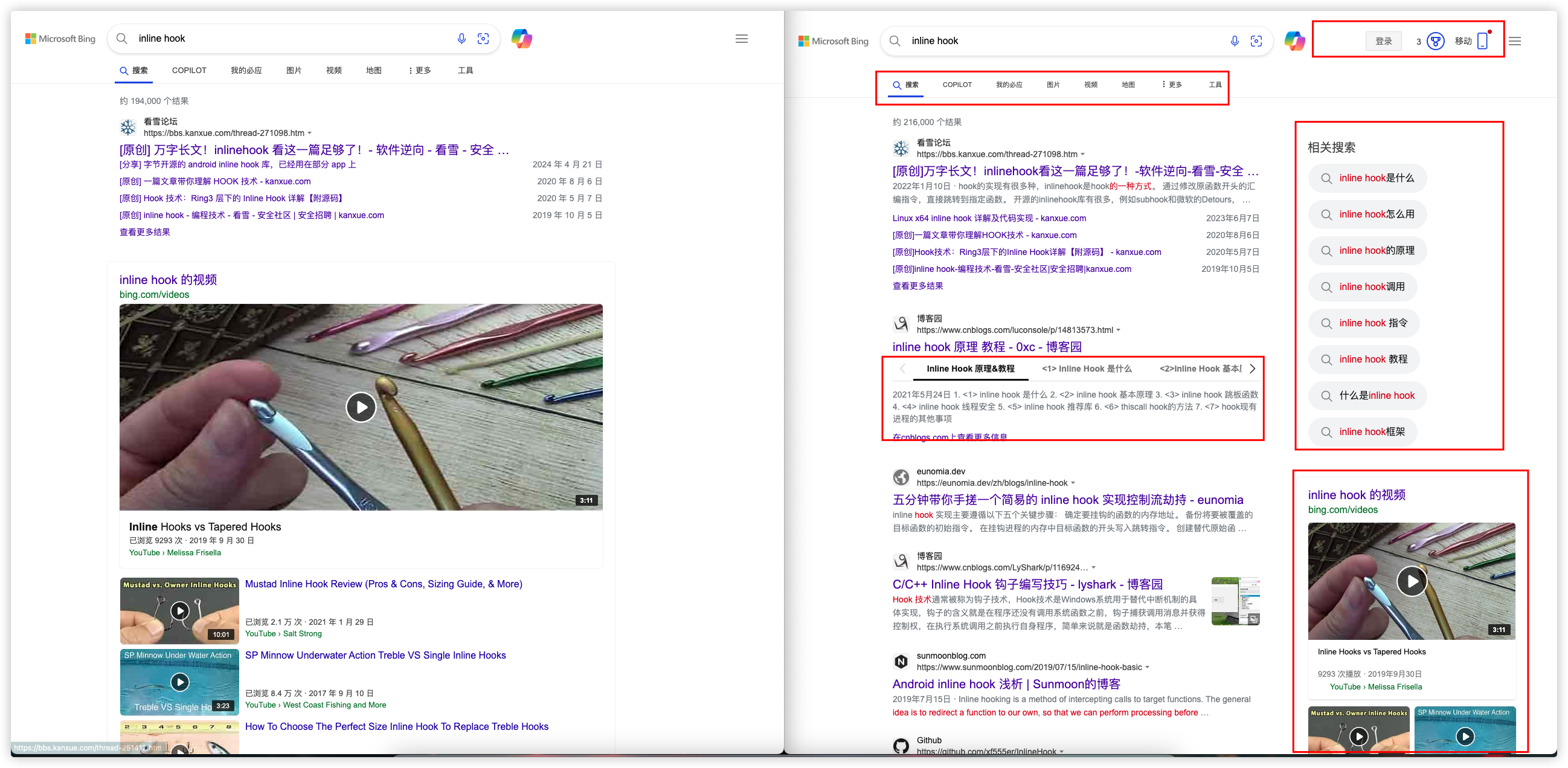This screenshot has height=768, width=1568.
Task: Expand dropdown arrow beside sunmoonblog URL
Action: (x=1148, y=668)
